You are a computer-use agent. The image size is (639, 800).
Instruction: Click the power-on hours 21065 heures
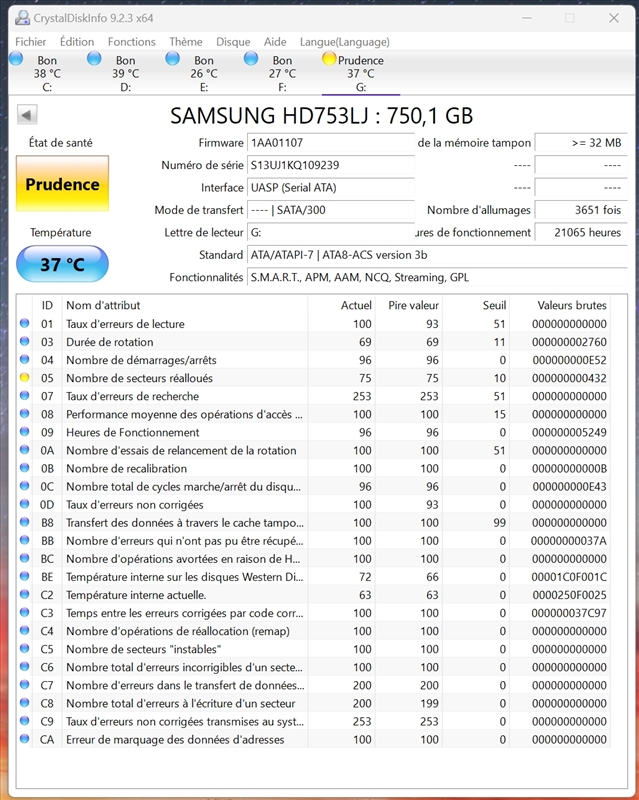coord(581,233)
